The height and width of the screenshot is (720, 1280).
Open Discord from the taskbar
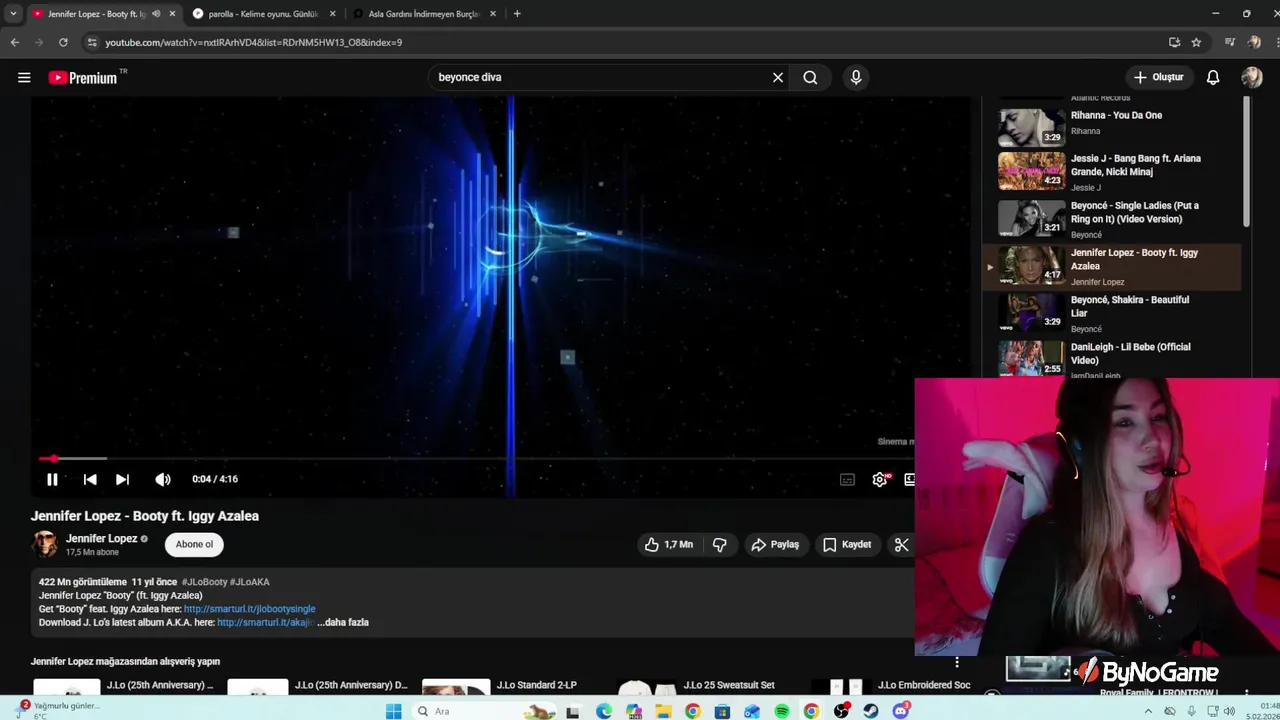click(x=901, y=711)
